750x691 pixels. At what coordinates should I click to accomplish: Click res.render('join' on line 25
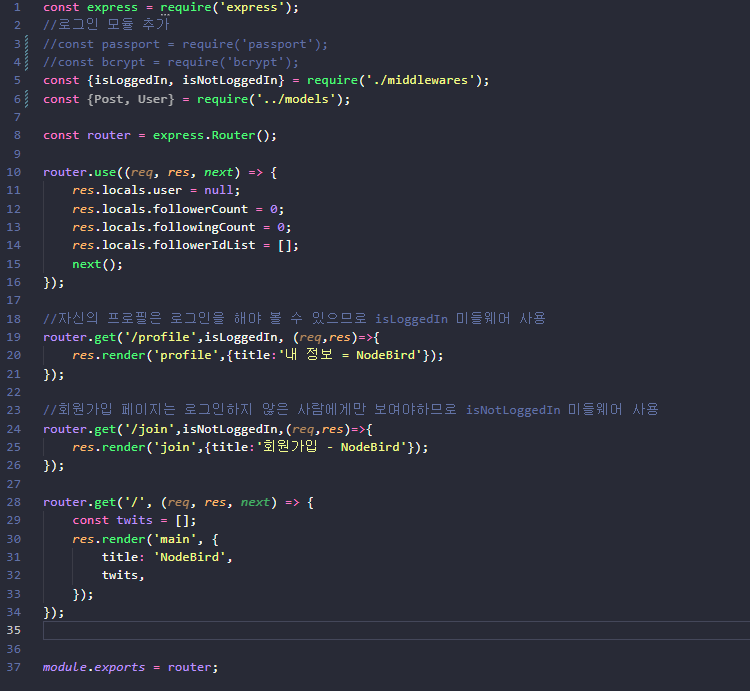[x=134, y=447]
